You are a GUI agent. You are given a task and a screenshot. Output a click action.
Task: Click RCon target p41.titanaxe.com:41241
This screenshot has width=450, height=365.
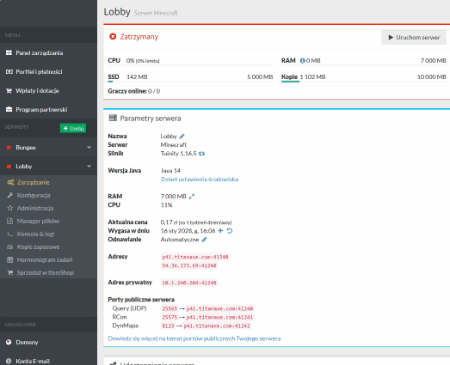(x=220, y=317)
